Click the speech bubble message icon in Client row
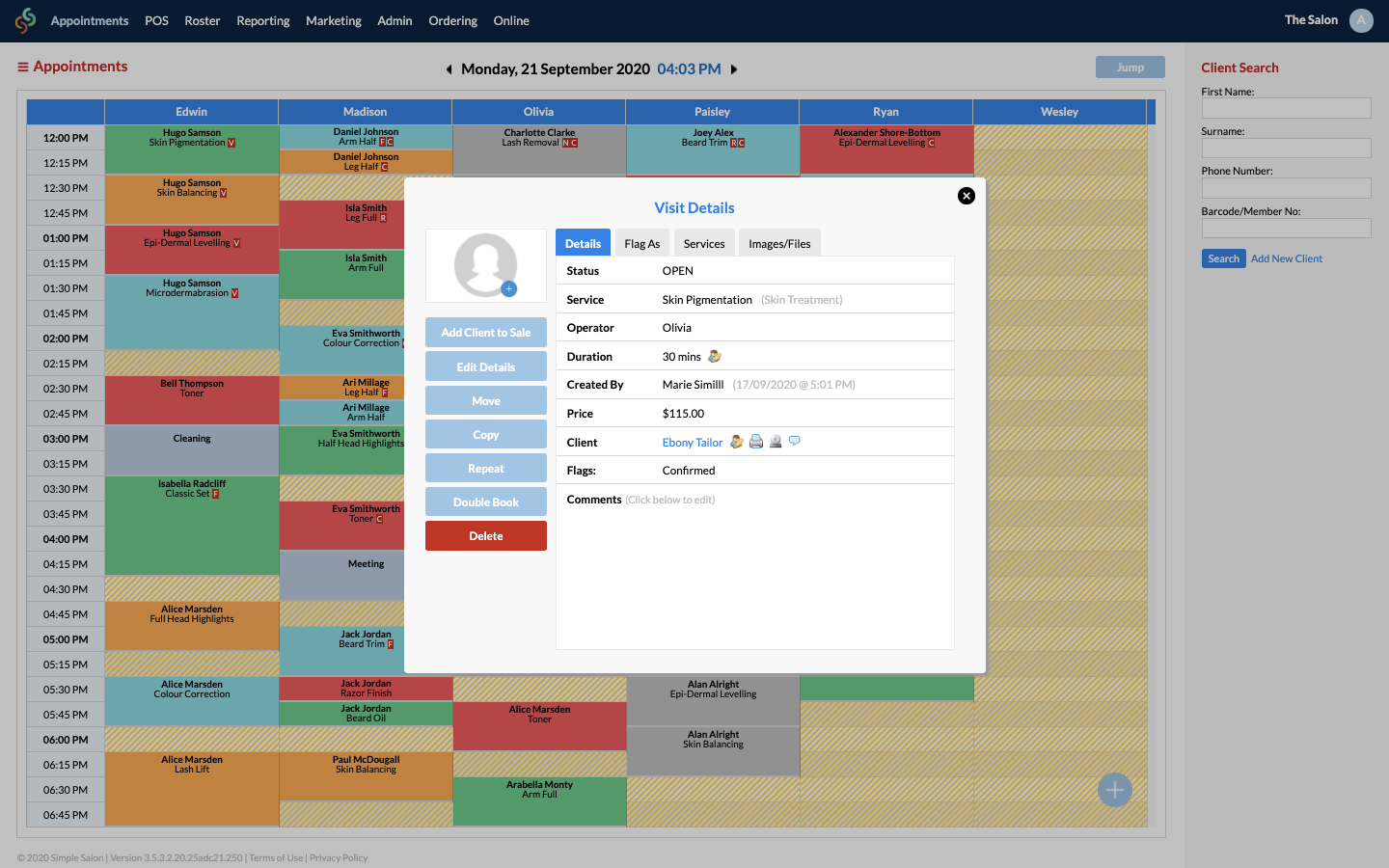Screen dimensions: 1389x868 pos(795,441)
